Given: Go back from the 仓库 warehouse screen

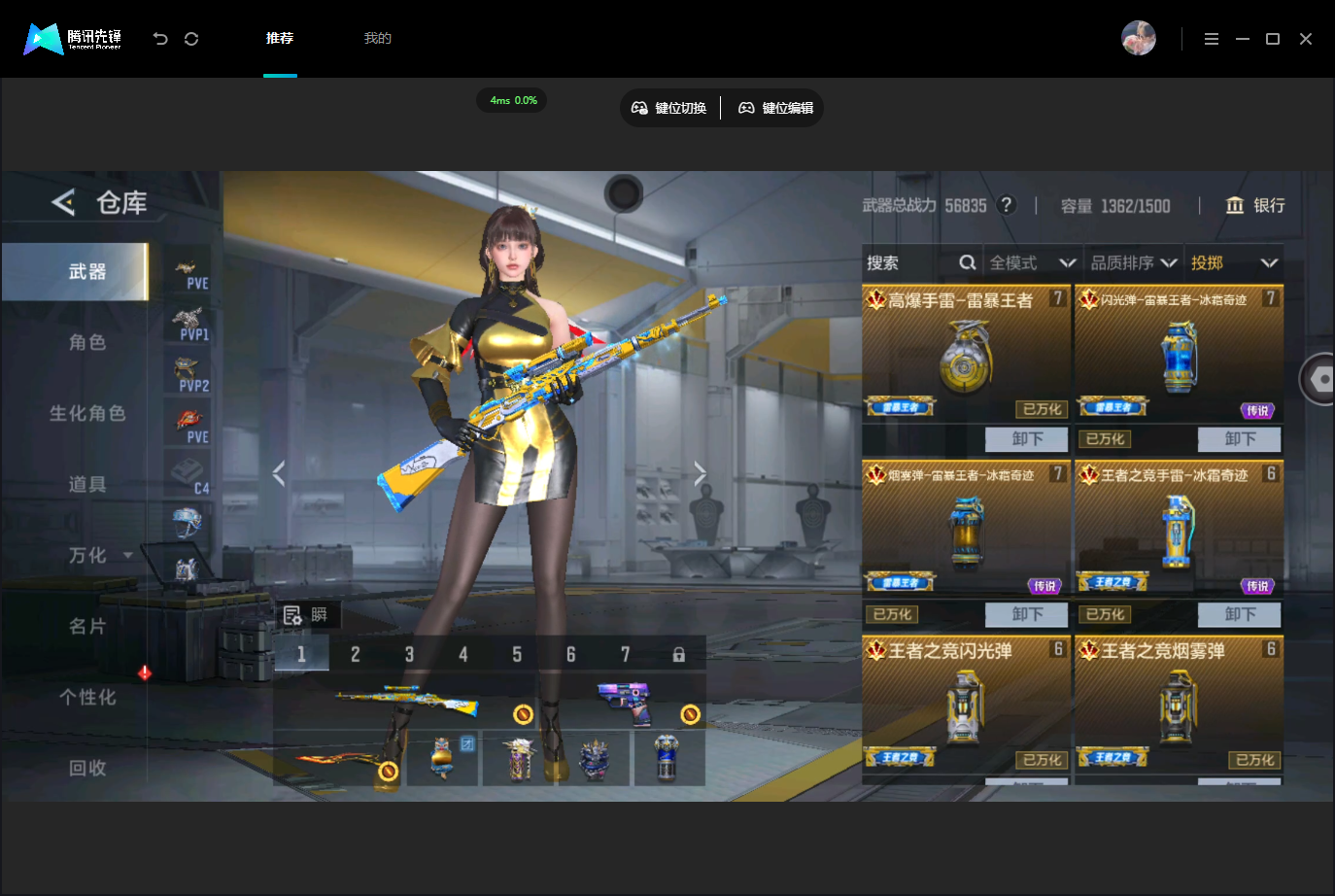Looking at the screenshot, I should pyautogui.click(x=63, y=202).
